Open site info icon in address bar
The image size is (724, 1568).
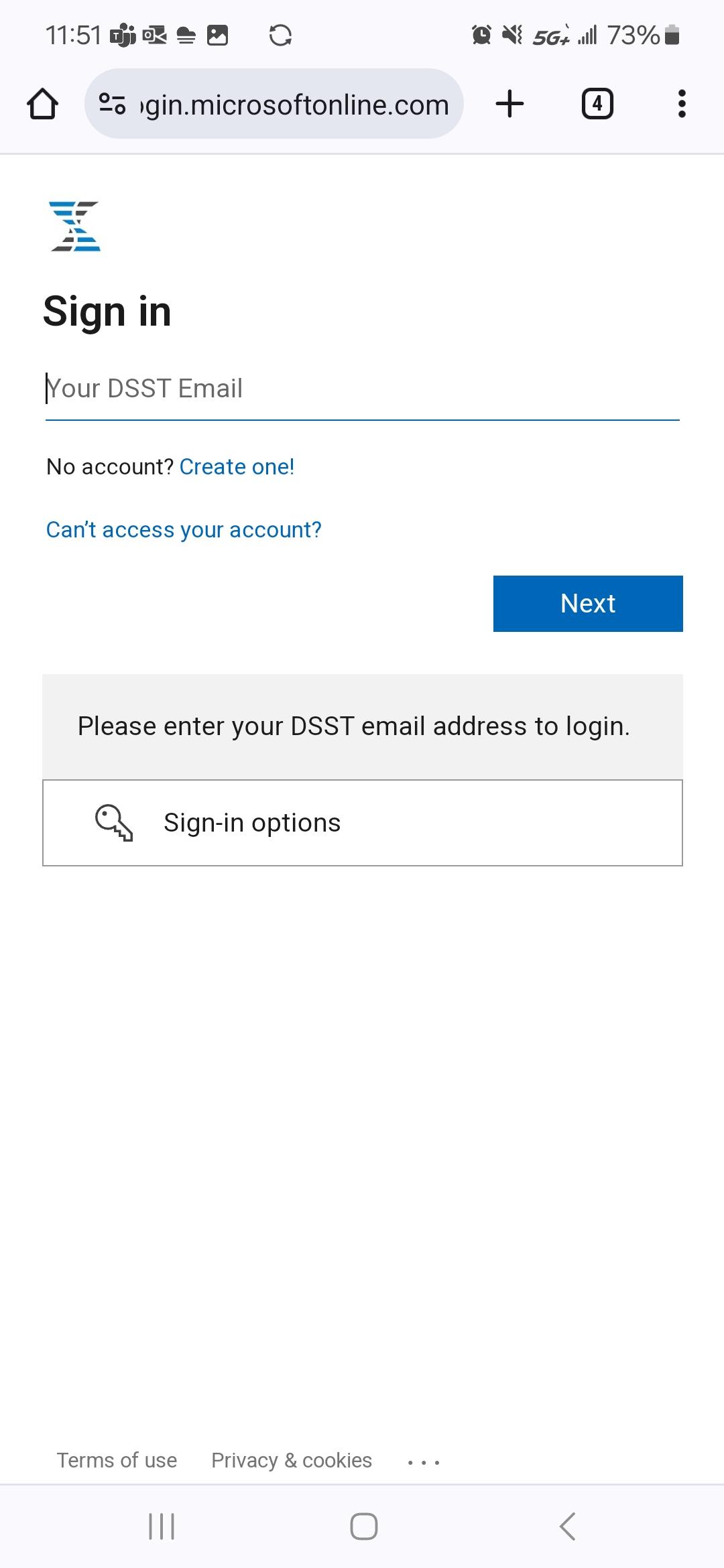tap(112, 105)
